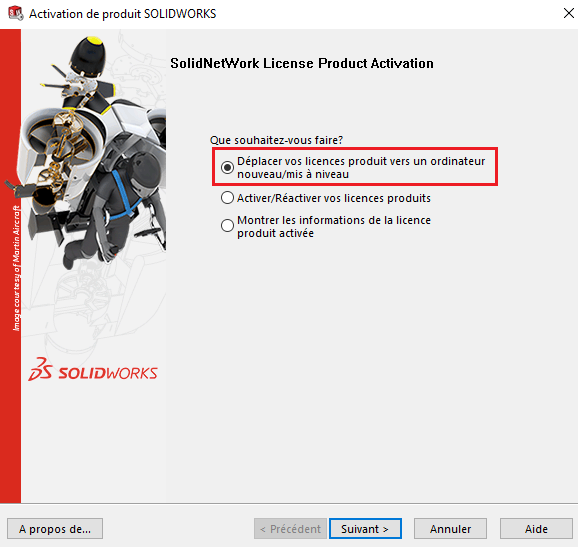Select Montrer les informations de la licence option

click(227, 226)
